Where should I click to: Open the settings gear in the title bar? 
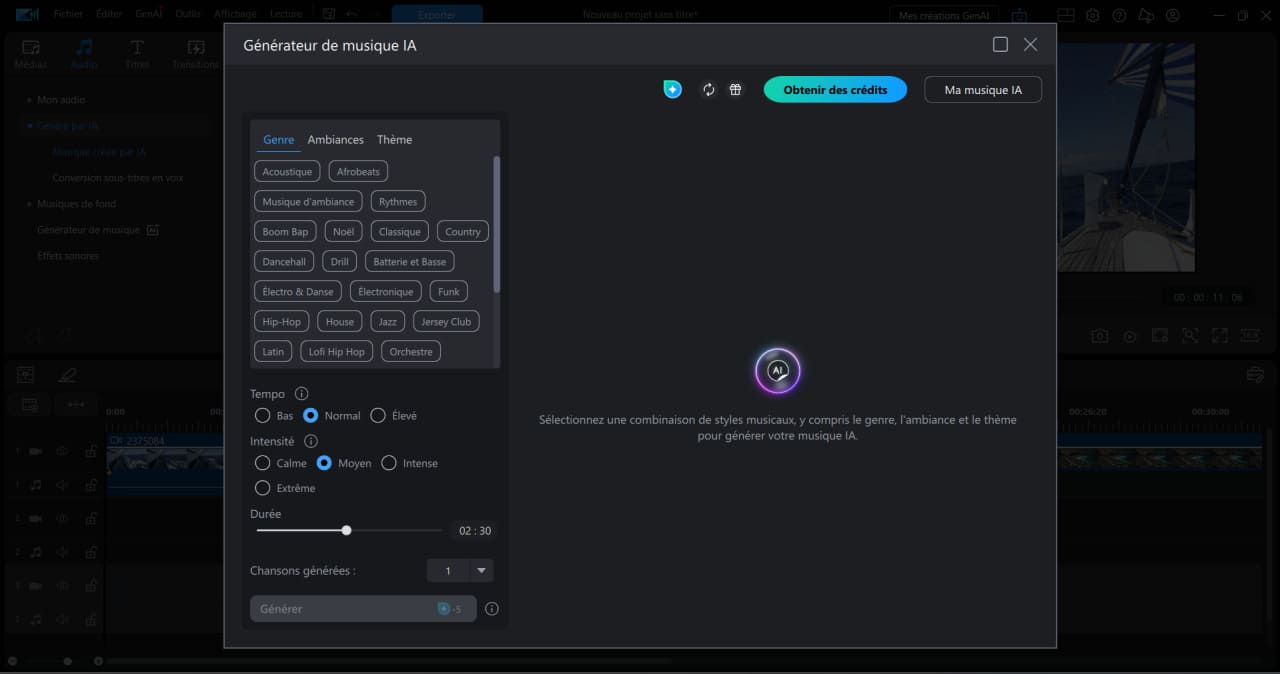[1092, 15]
